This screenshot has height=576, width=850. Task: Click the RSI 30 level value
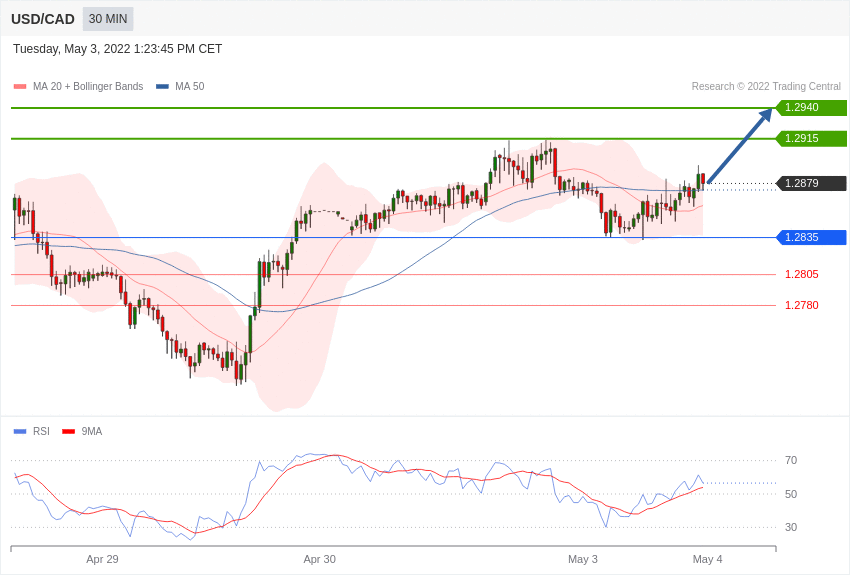(791, 527)
